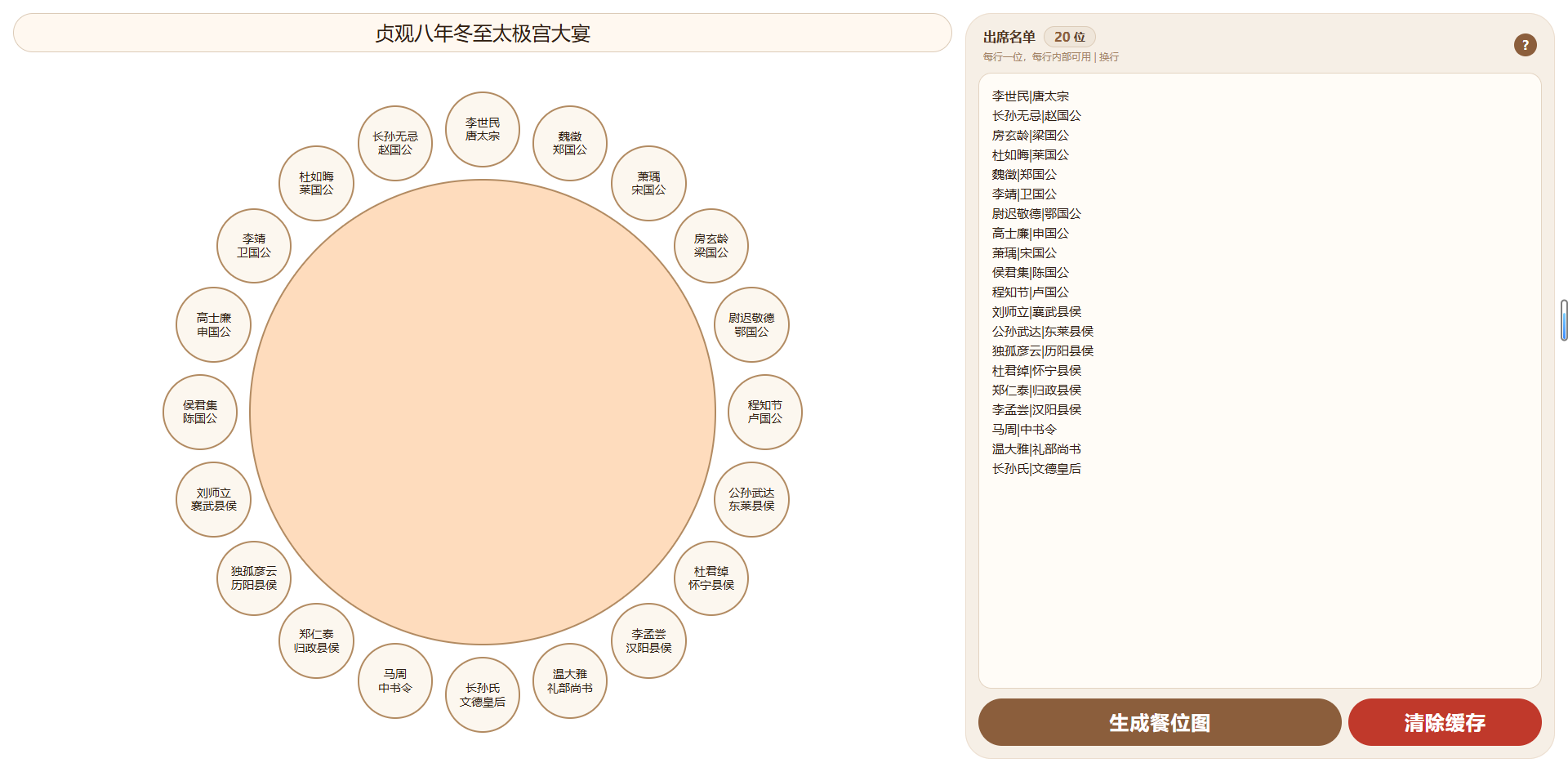Click list line 魏徵|郑国公
The image size is (1568, 772).
point(1024,175)
